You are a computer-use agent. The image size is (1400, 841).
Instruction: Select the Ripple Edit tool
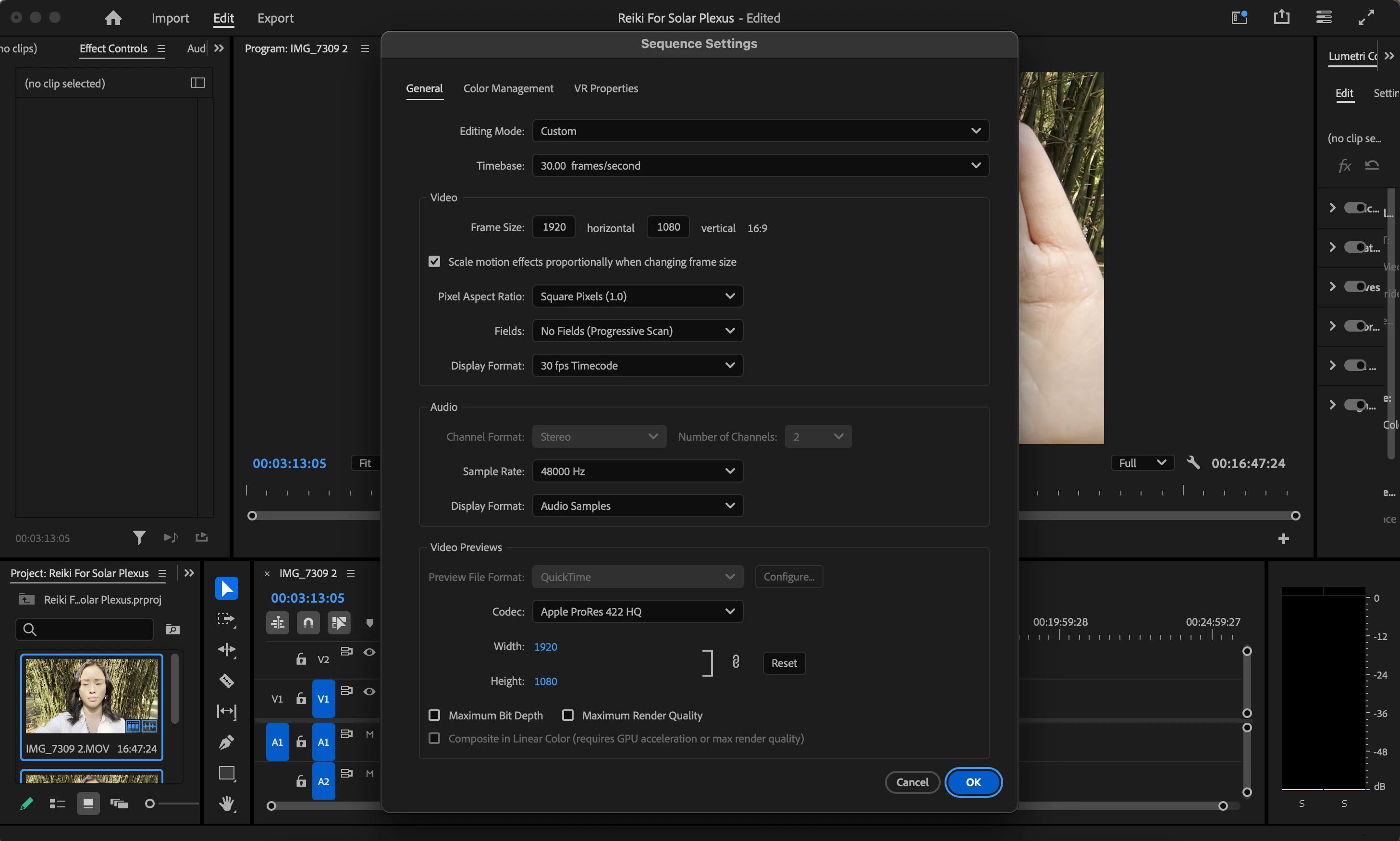point(227,649)
